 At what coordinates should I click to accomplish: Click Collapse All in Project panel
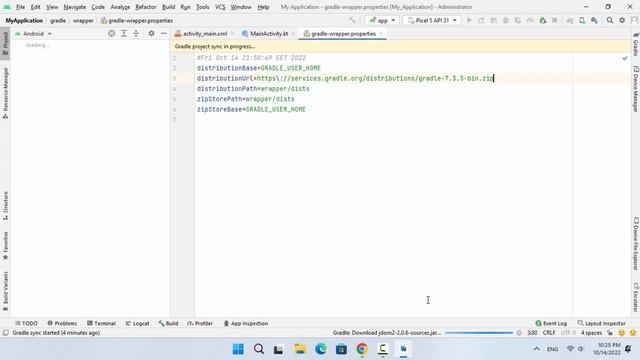[136, 33]
